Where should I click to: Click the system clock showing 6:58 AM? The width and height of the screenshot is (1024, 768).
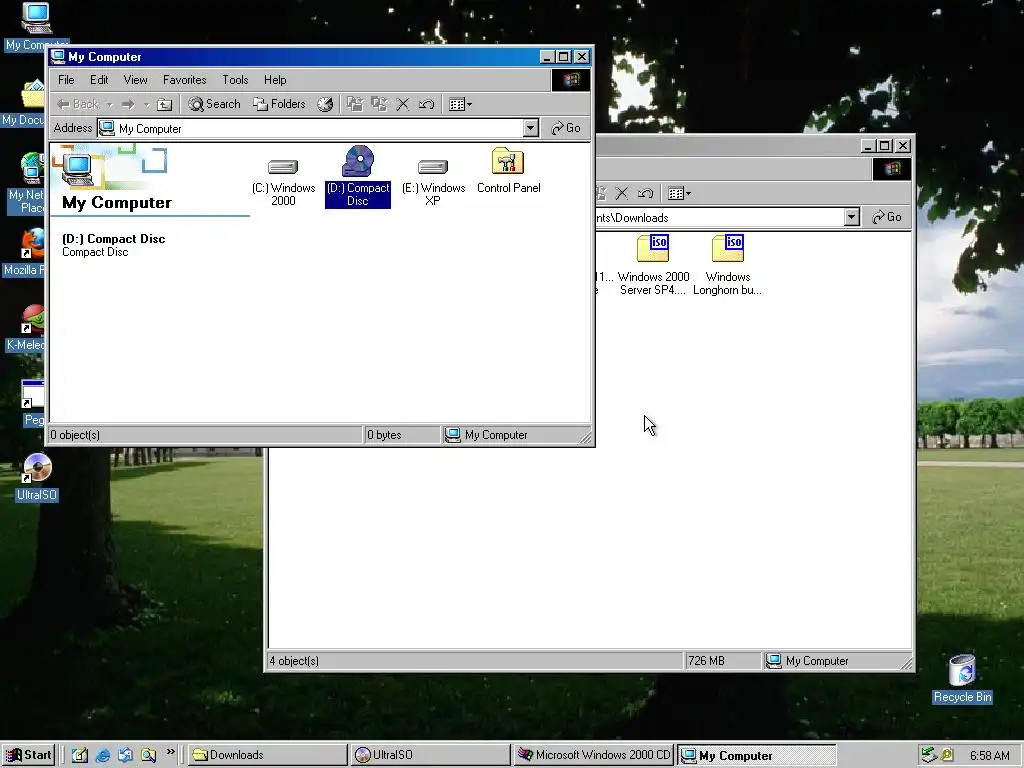pyautogui.click(x=989, y=756)
